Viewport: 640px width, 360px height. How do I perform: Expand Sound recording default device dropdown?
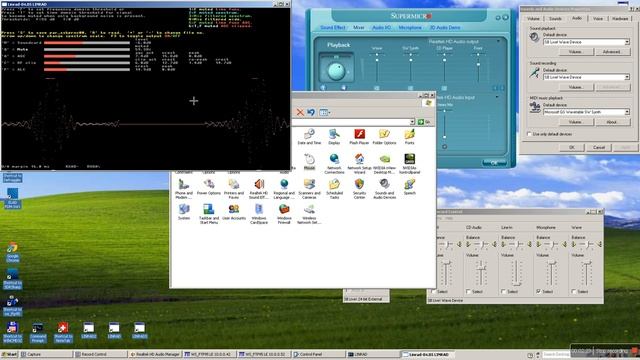tap(627, 77)
